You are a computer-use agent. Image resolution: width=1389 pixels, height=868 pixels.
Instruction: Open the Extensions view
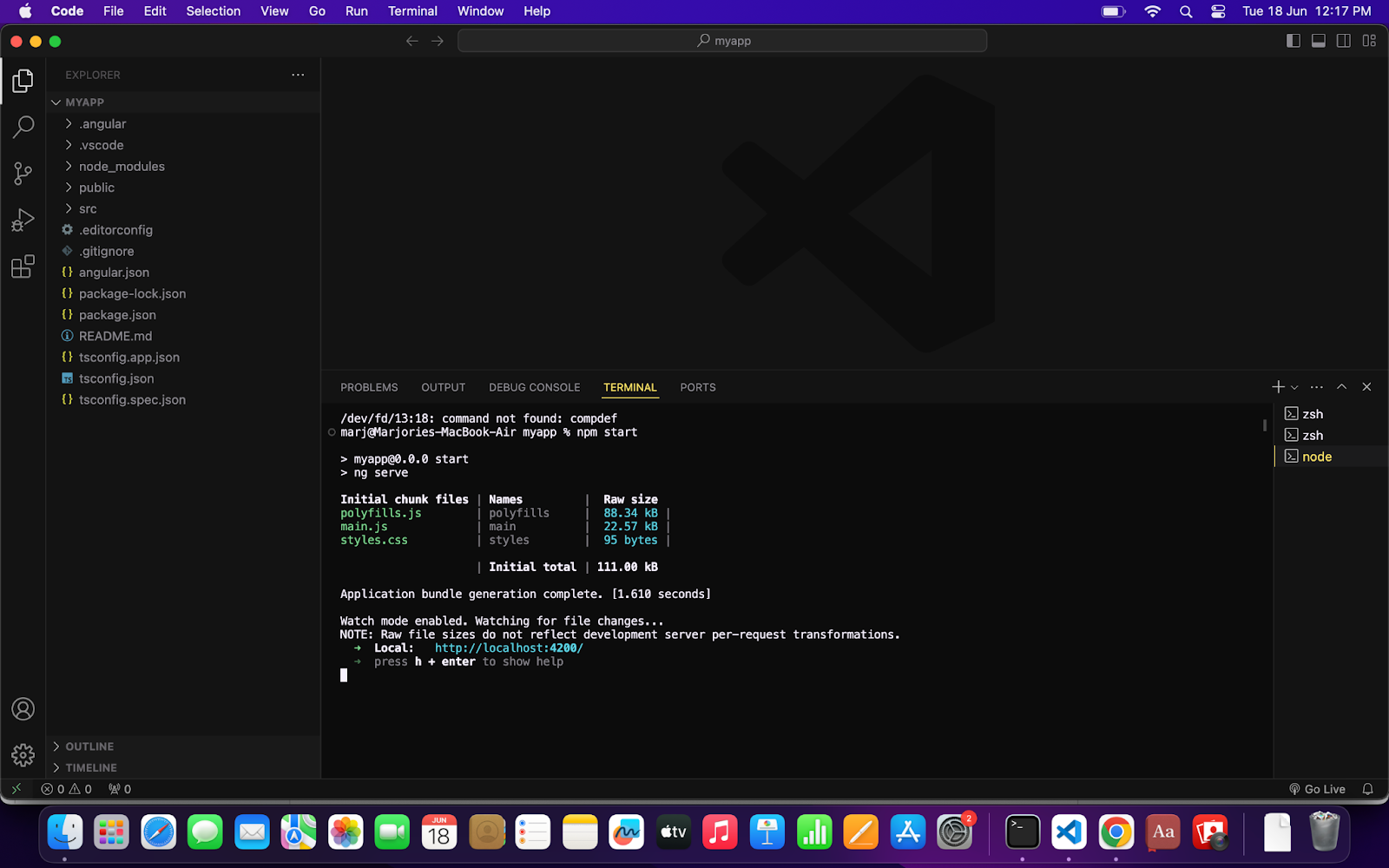[x=23, y=266]
